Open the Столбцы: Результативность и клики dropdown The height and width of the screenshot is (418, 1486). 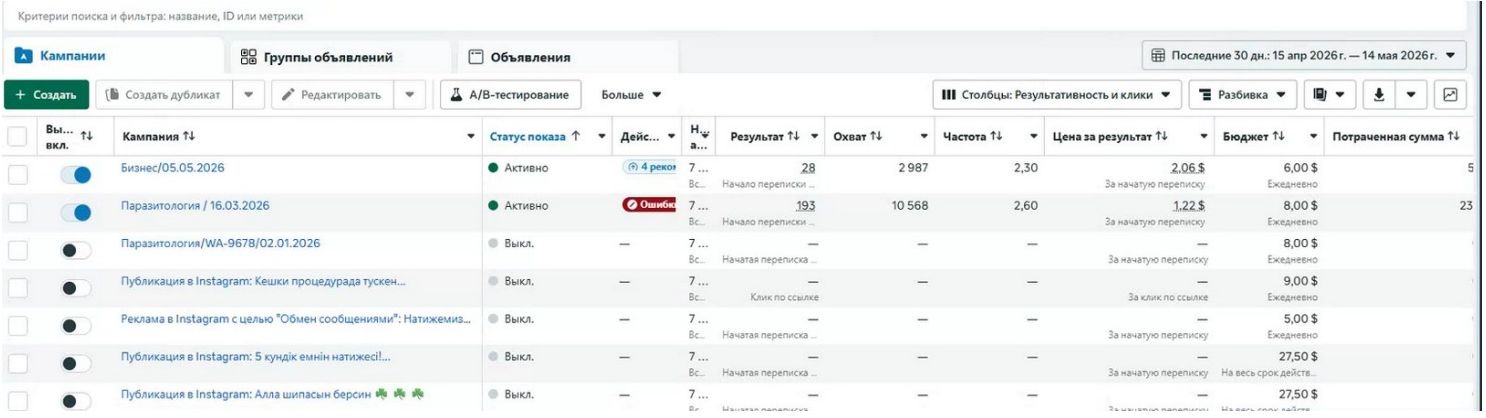click(x=1056, y=95)
